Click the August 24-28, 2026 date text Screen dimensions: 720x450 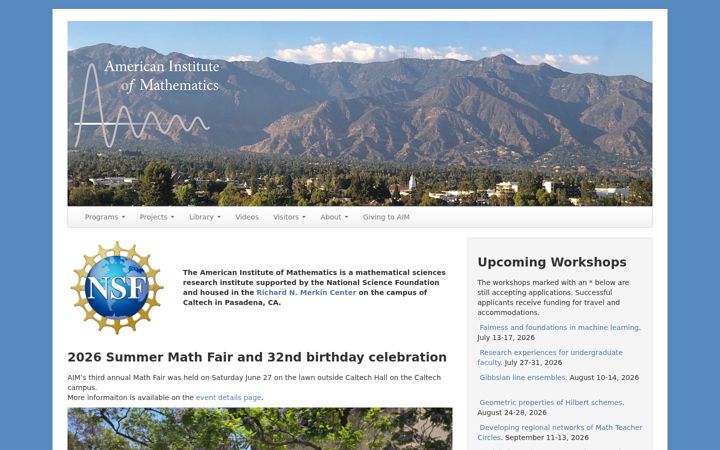pyautogui.click(x=512, y=412)
